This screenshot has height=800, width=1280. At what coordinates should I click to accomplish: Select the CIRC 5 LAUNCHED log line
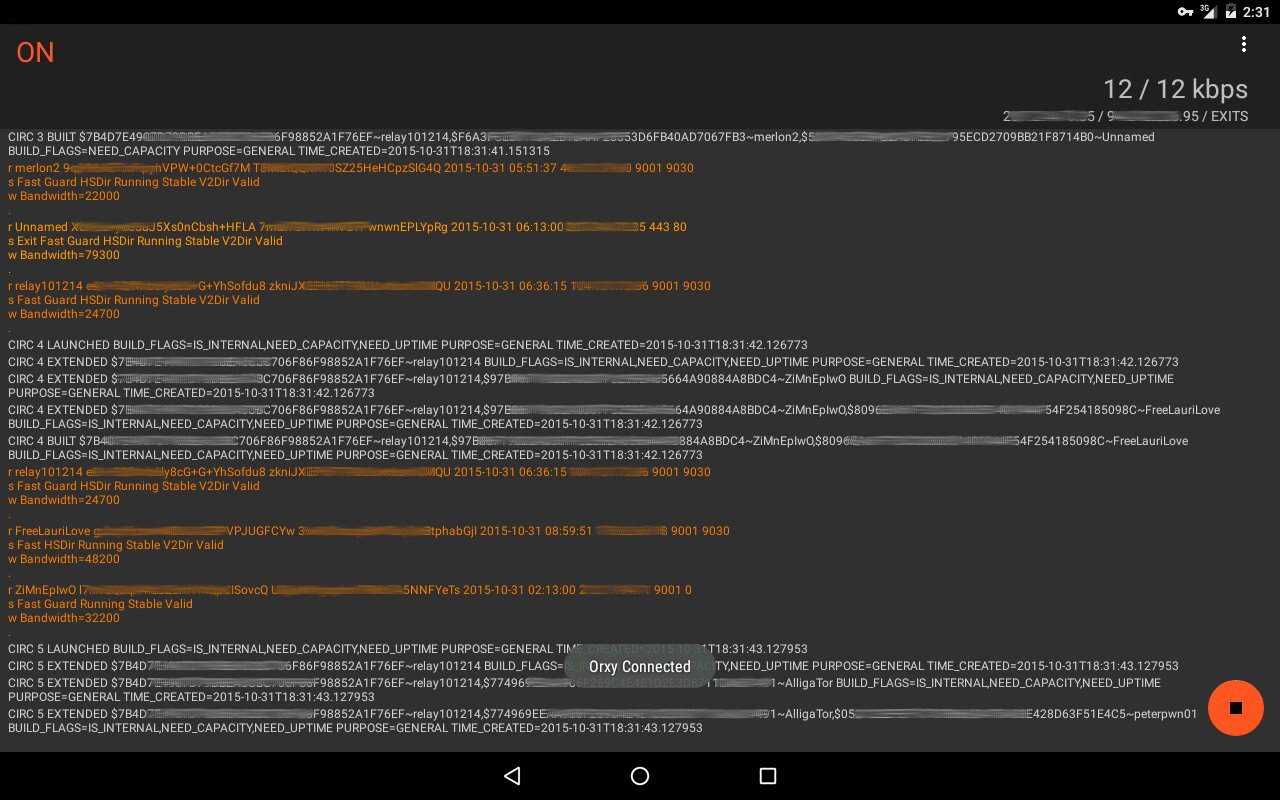pyautogui.click(x=407, y=649)
